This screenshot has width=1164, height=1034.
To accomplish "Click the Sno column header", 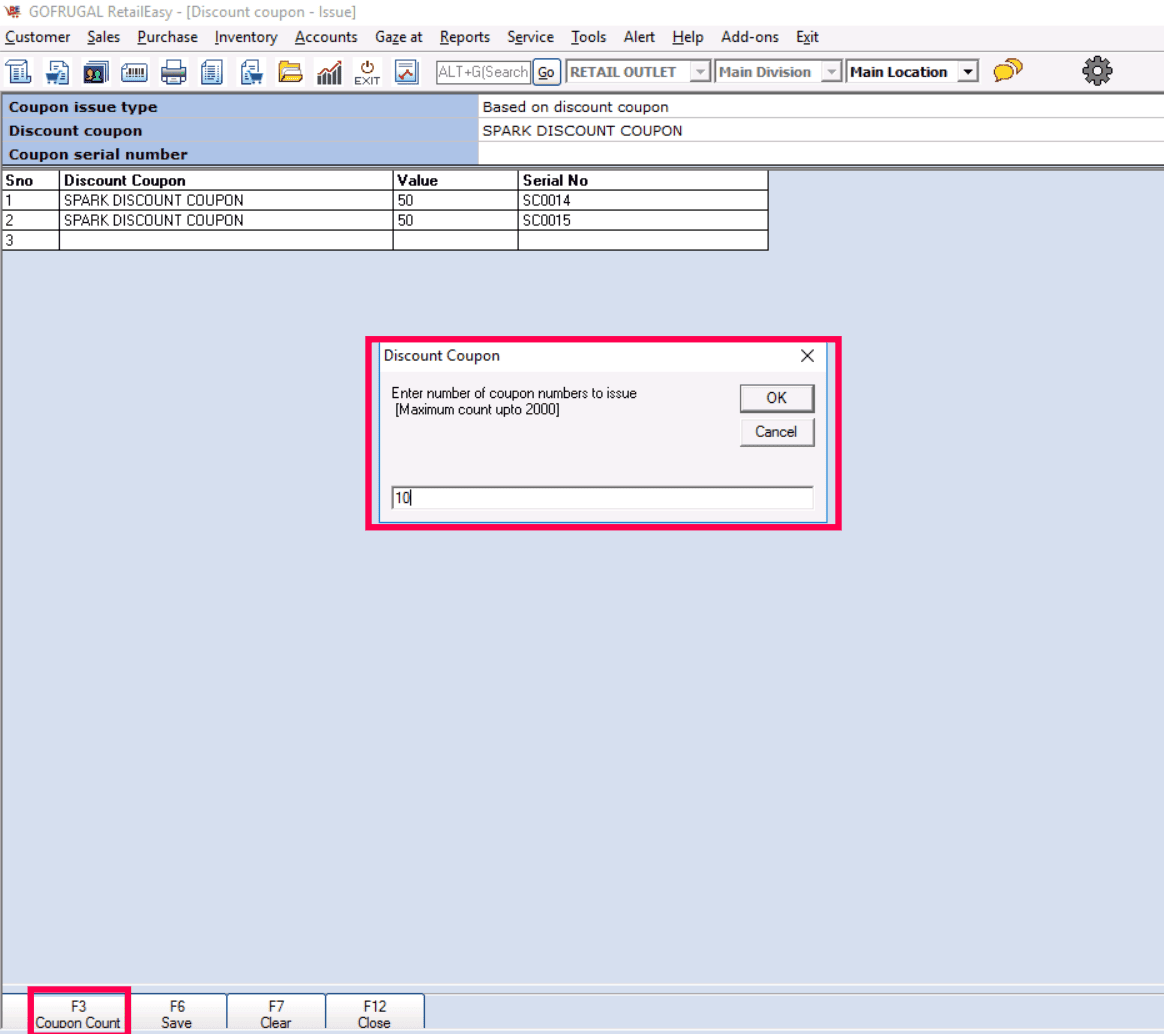I will [x=30, y=180].
